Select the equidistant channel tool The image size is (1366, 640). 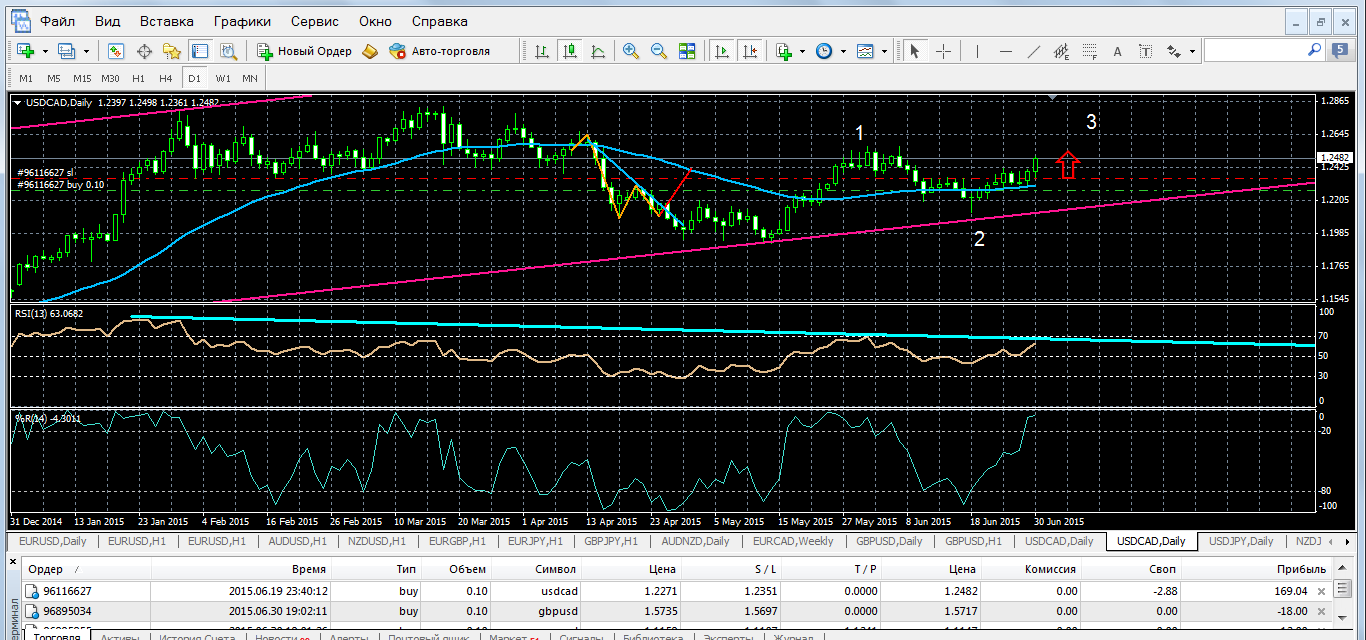tap(1062, 51)
